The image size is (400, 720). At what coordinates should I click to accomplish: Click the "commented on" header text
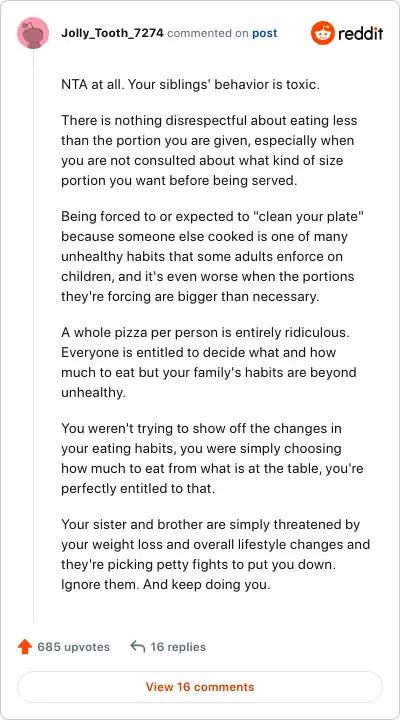pos(208,34)
